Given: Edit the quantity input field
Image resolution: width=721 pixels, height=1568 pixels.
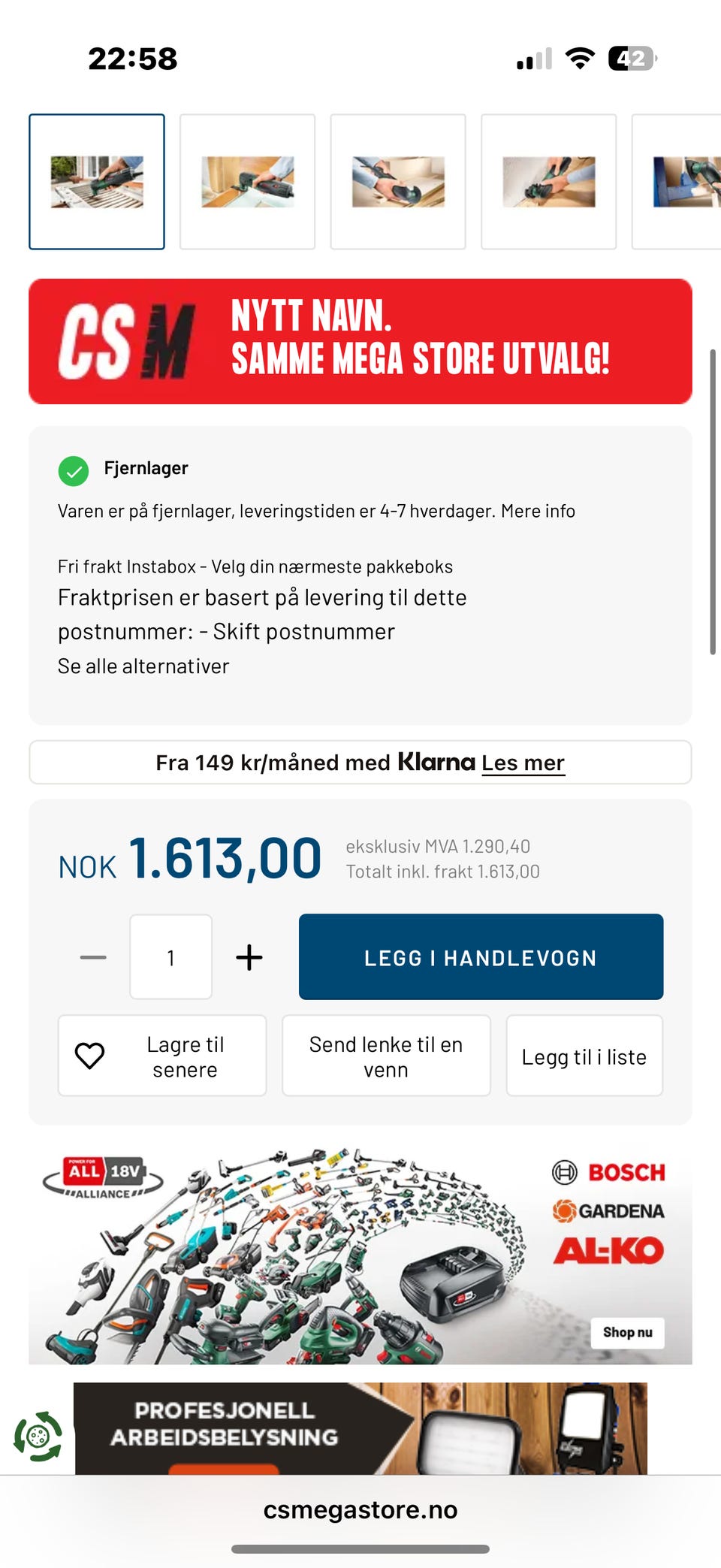Looking at the screenshot, I should coord(170,957).
